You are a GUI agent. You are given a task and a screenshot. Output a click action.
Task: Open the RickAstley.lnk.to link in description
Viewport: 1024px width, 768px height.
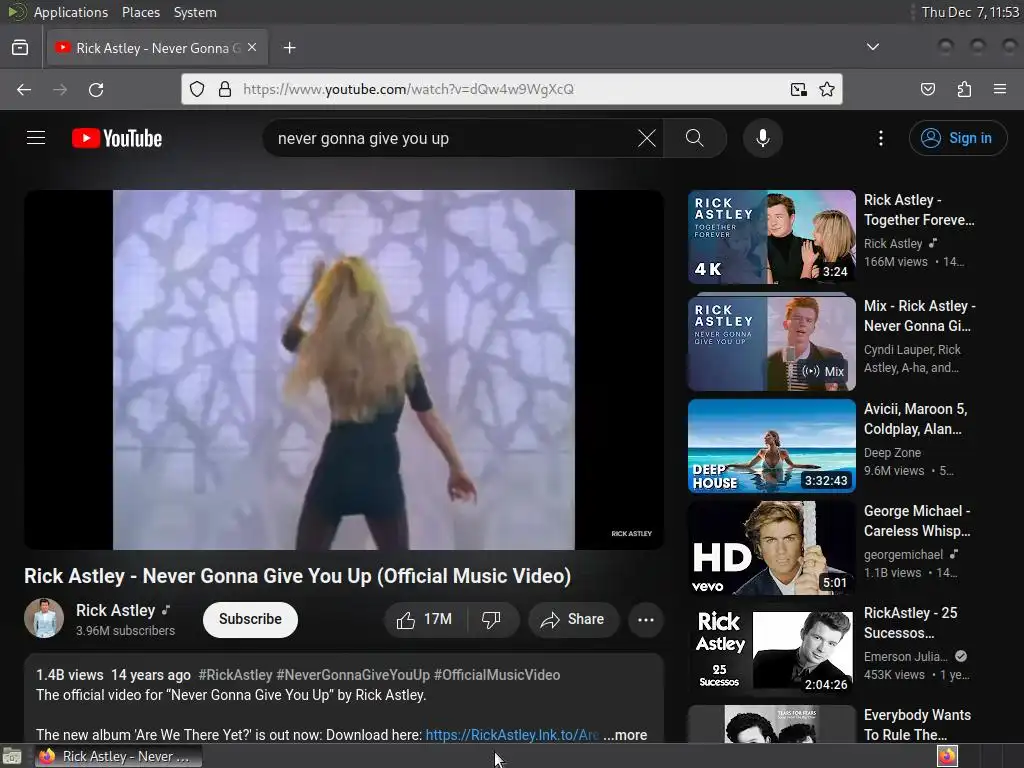point(512,735)
